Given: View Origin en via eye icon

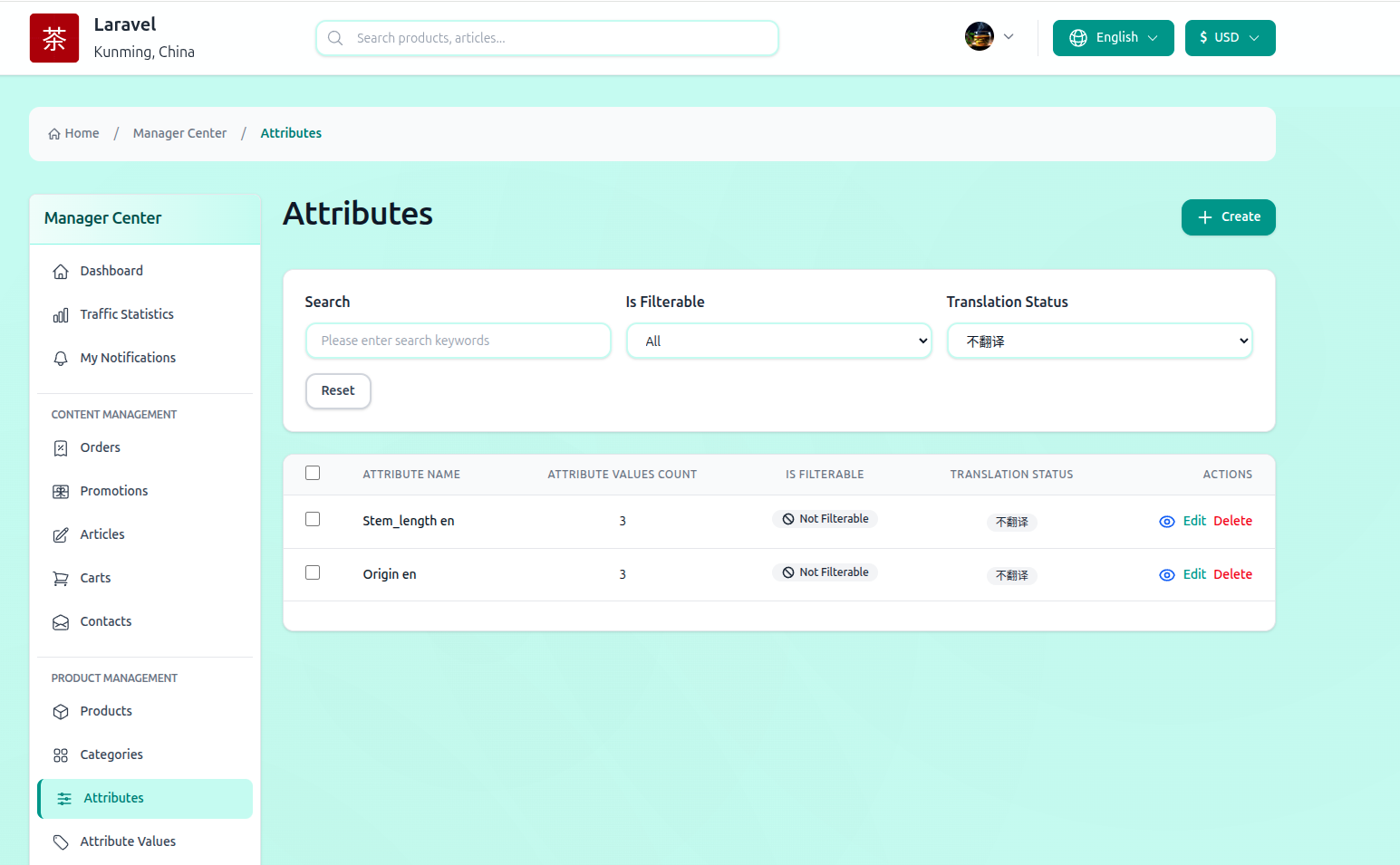Looking at the screenshot, I should [1167, 575].
